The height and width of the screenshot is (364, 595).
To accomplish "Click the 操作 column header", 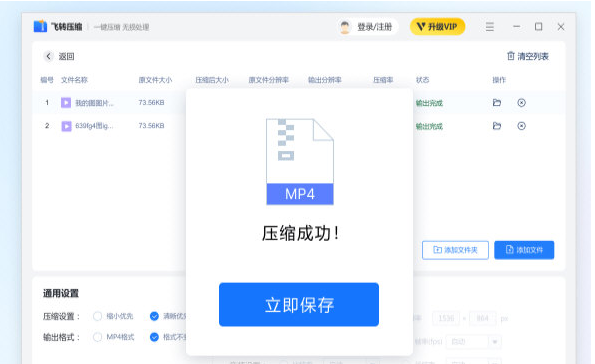I will pos(499,80).
